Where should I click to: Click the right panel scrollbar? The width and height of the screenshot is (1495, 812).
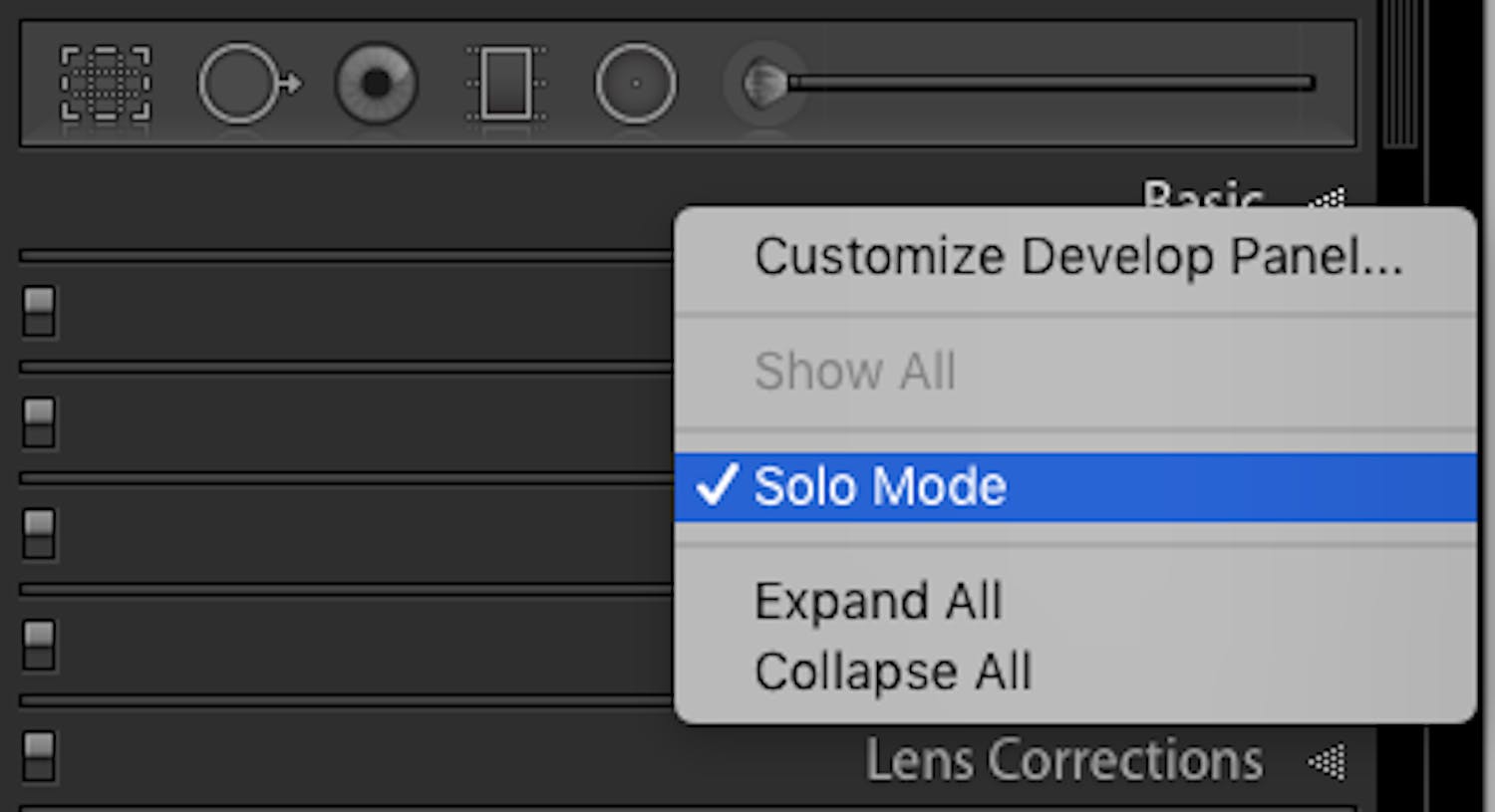(1399, 75)
